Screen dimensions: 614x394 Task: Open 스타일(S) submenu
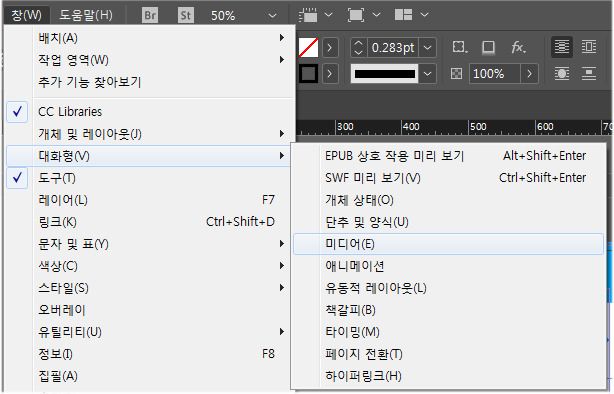[150, 288]
